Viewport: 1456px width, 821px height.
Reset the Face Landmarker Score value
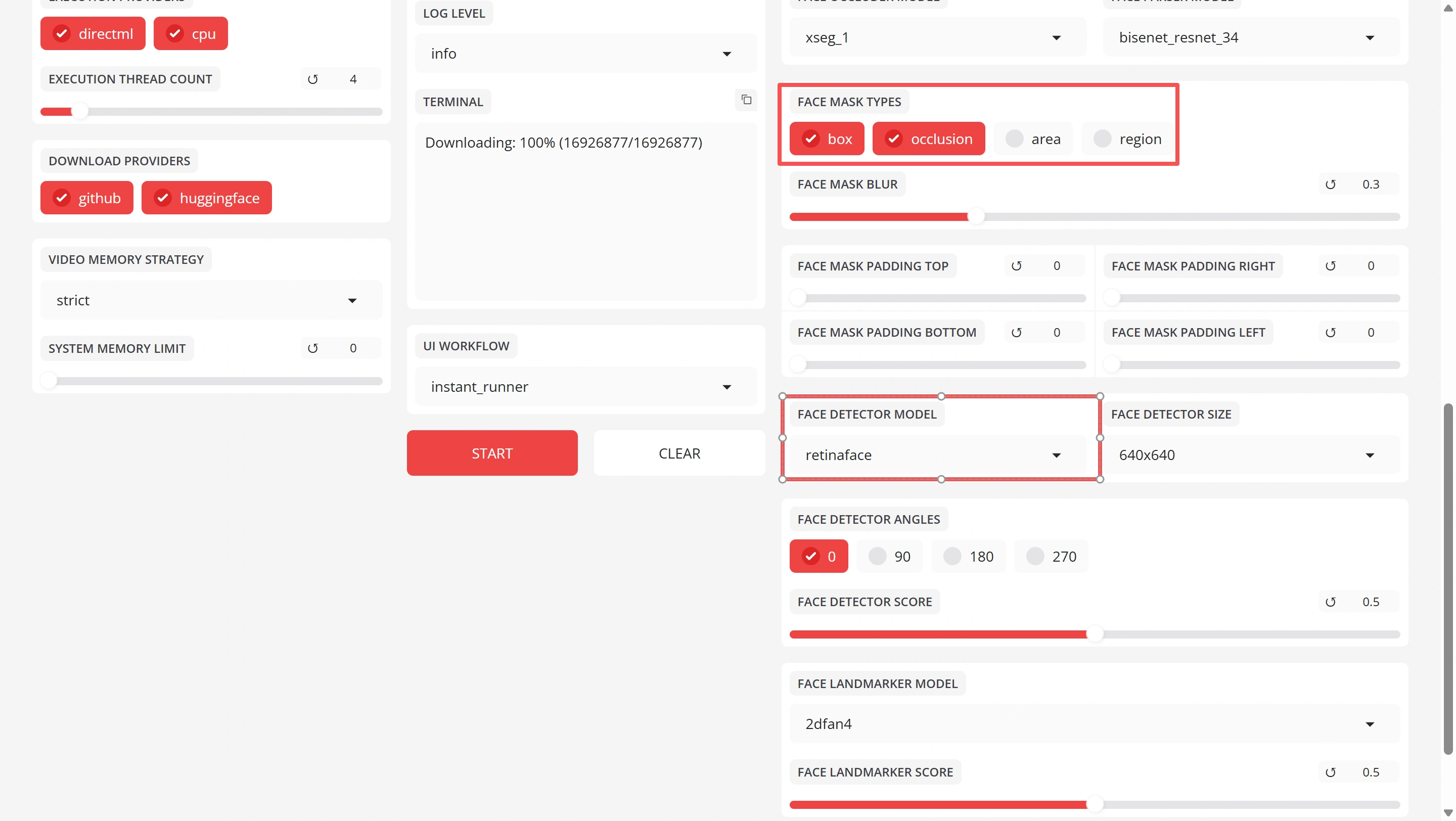[1331, 772]
